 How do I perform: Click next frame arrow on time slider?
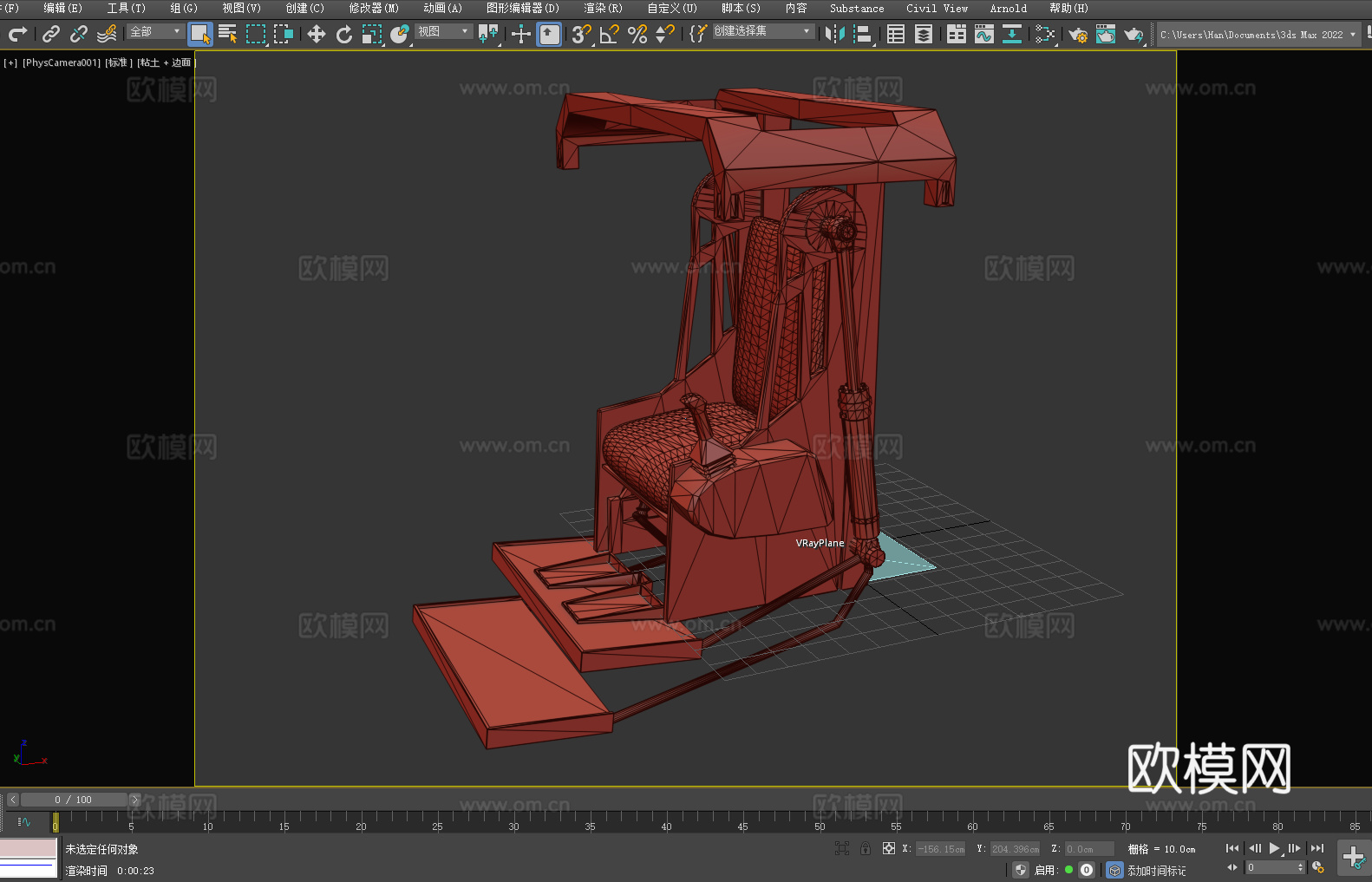click(x=134, y=800)
